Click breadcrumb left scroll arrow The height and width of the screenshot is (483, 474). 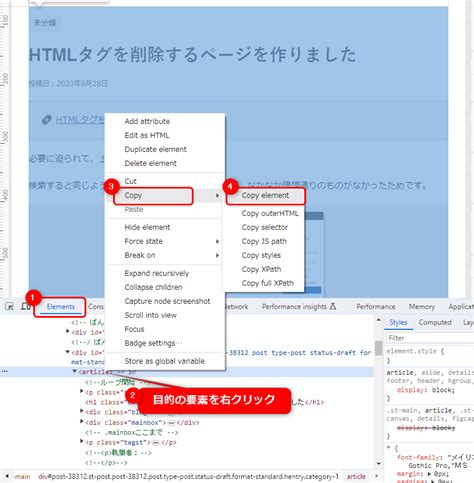(x=7, y=476)
